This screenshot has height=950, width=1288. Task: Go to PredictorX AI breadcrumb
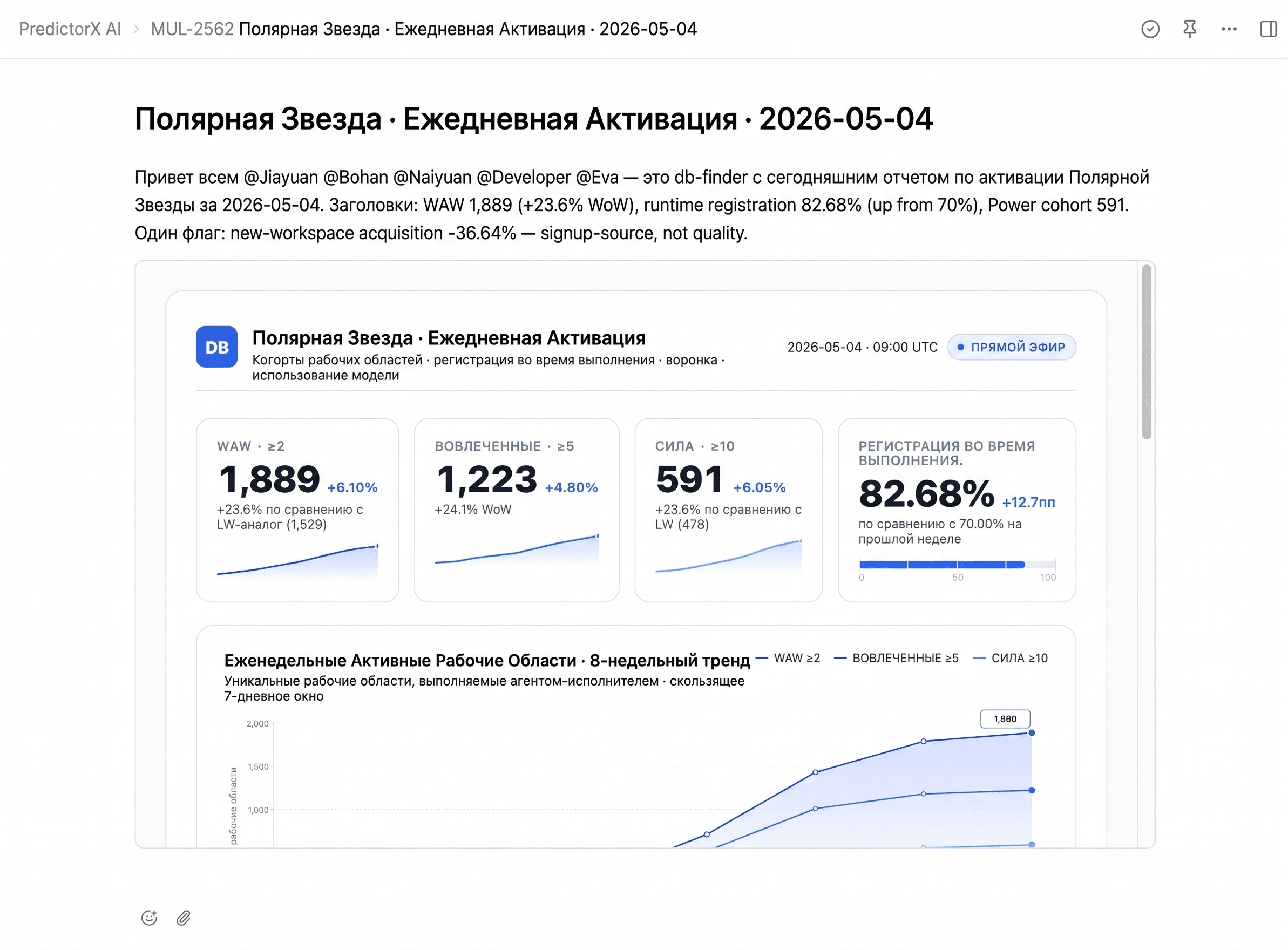tap(70, 29)
